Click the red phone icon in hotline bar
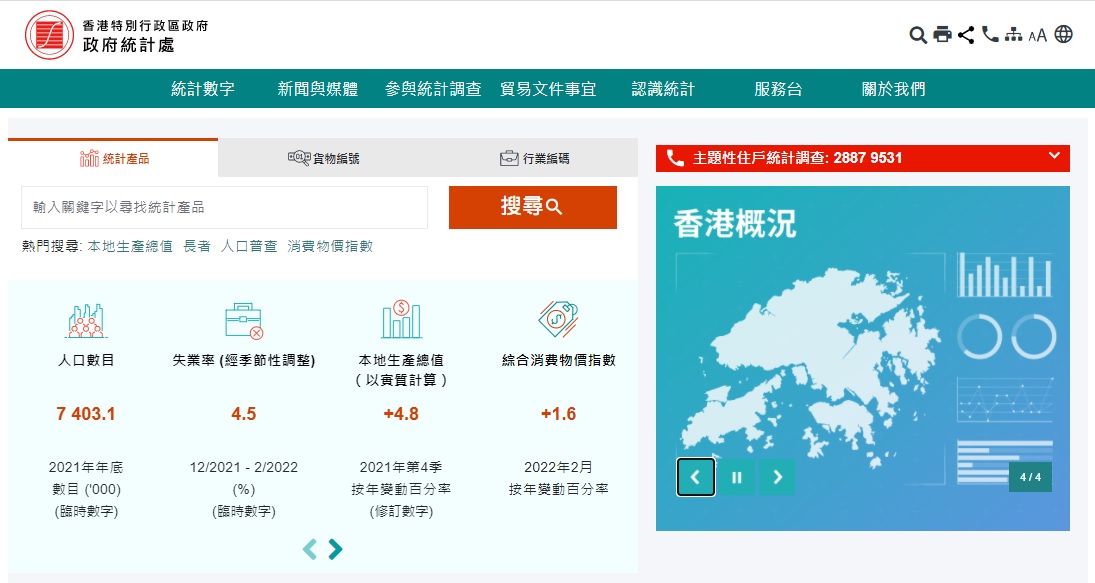The image size is (1095, 583). point(675,158)
